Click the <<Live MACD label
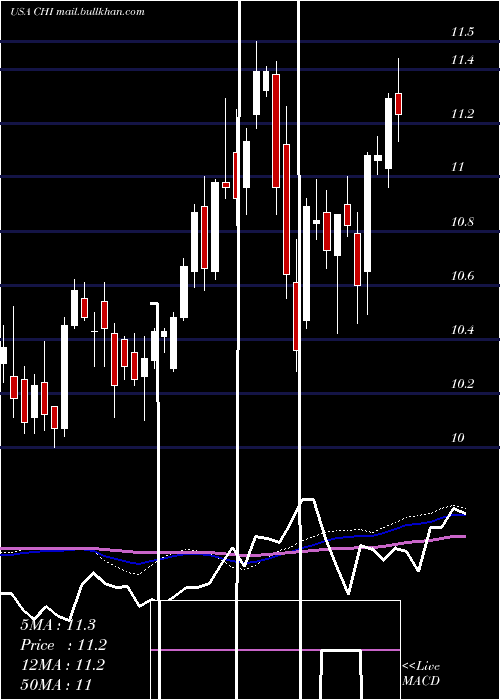The height and width of the screenshot is (700, 500). pos(421,674)
